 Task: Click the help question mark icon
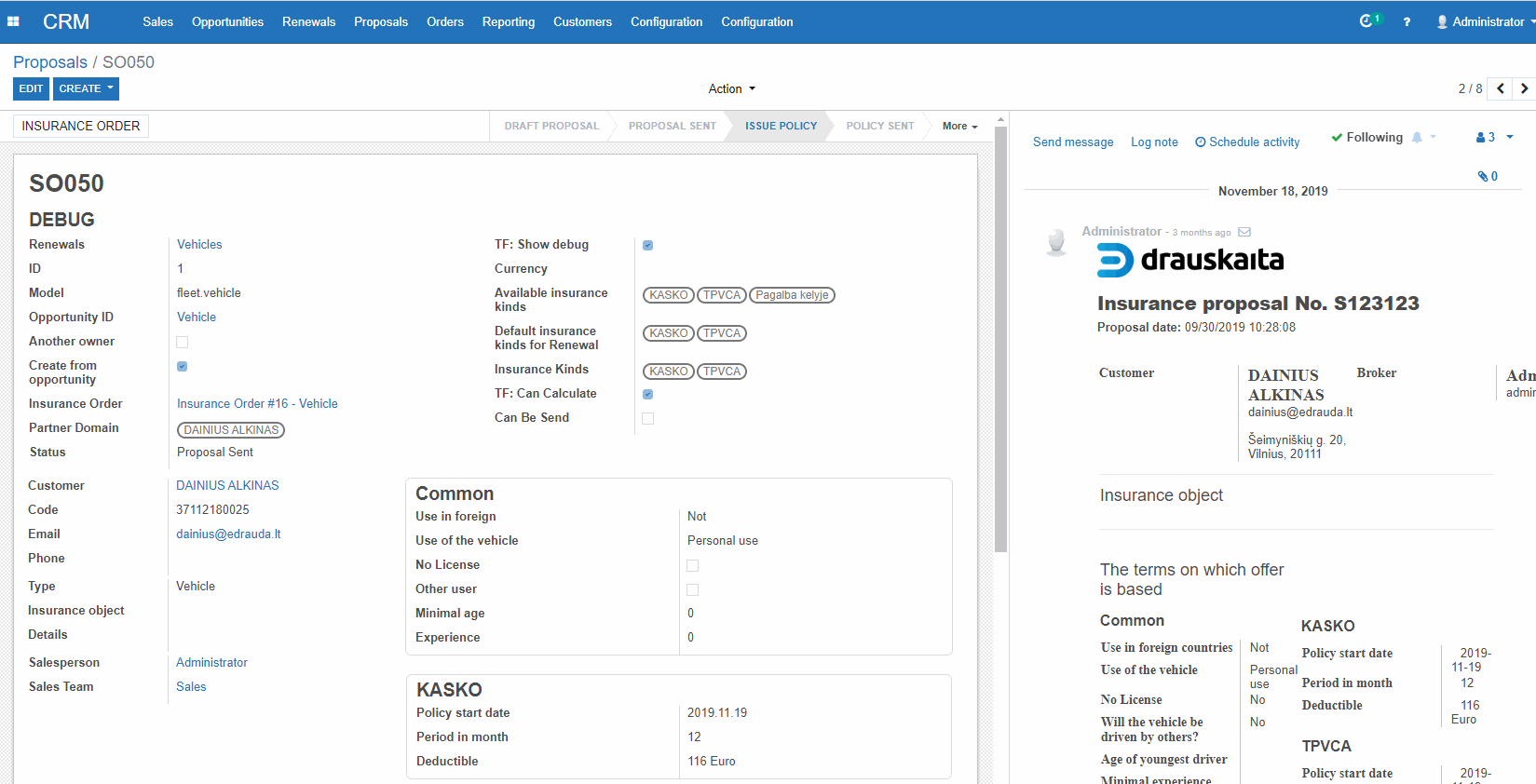pos(1407,21)
